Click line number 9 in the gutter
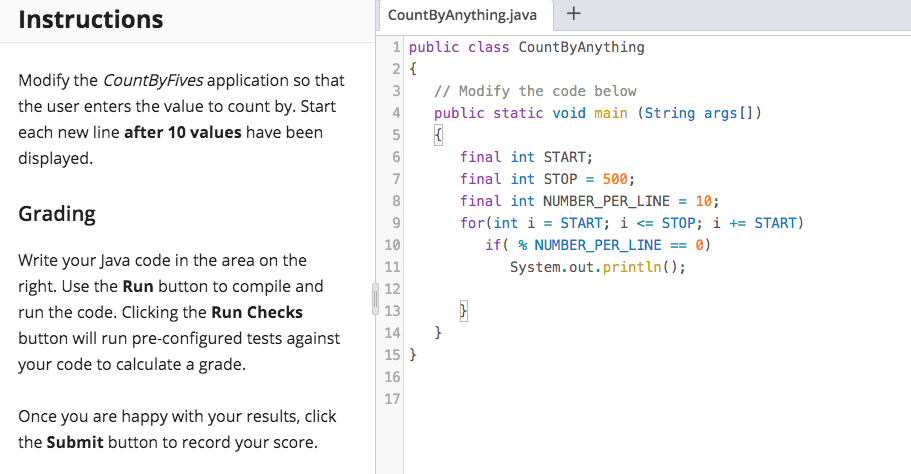 pyautogui.click(x=396, y=223)
